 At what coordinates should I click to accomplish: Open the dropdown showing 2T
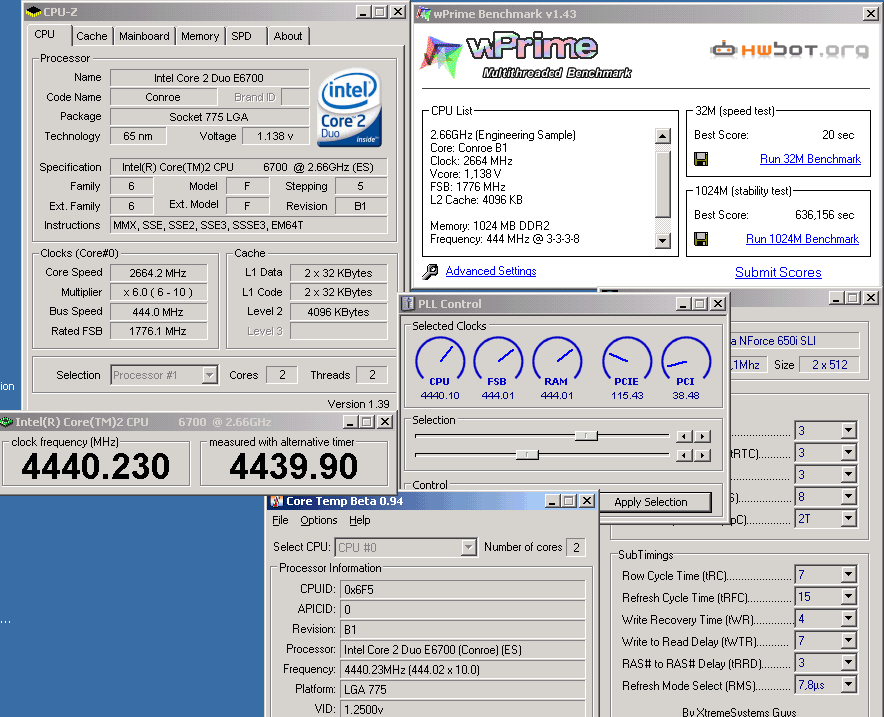(x=848, y=519)
